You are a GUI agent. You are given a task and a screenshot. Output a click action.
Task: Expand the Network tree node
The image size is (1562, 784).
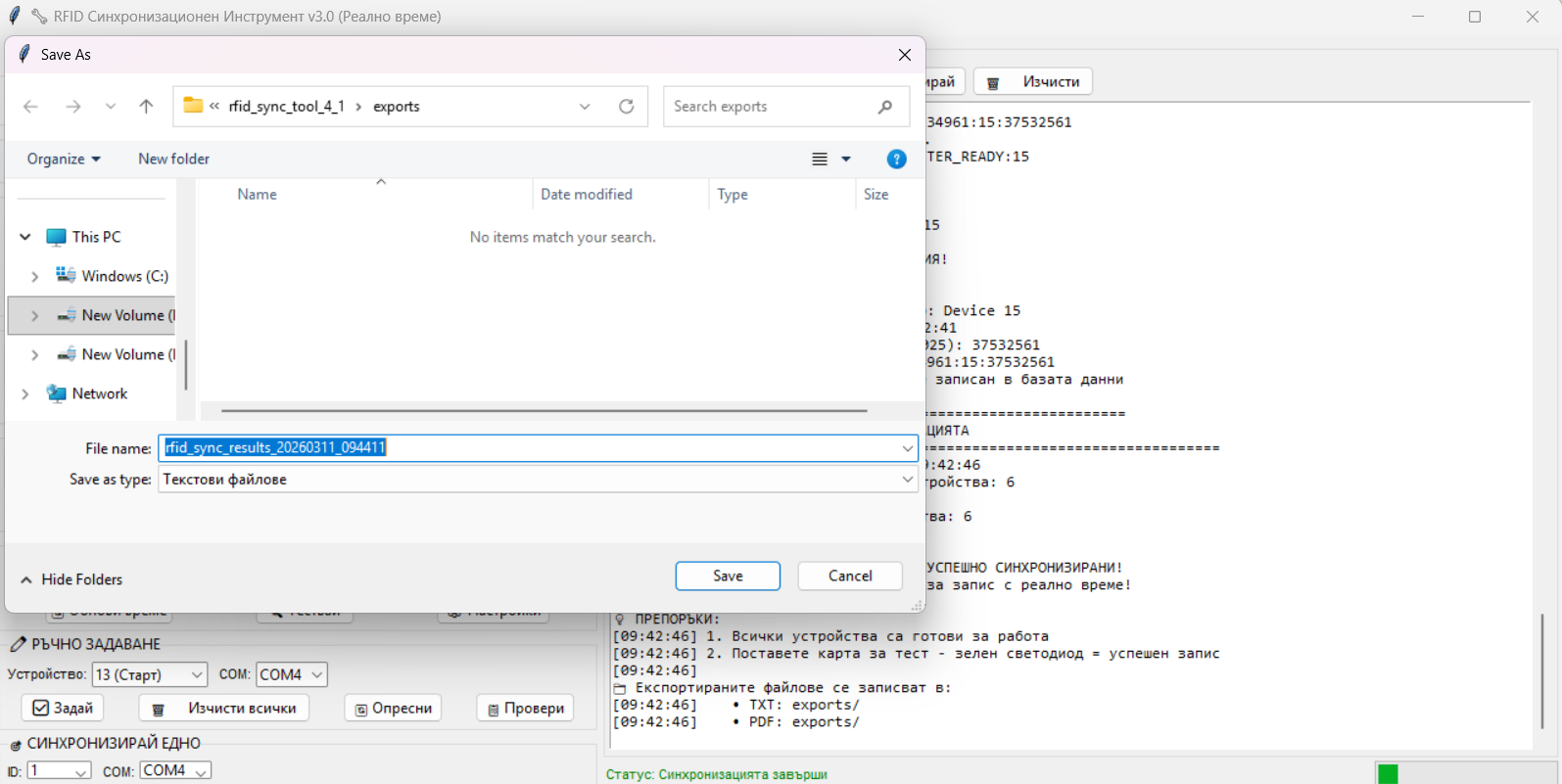pyautogui.click(x=25, y=393)
